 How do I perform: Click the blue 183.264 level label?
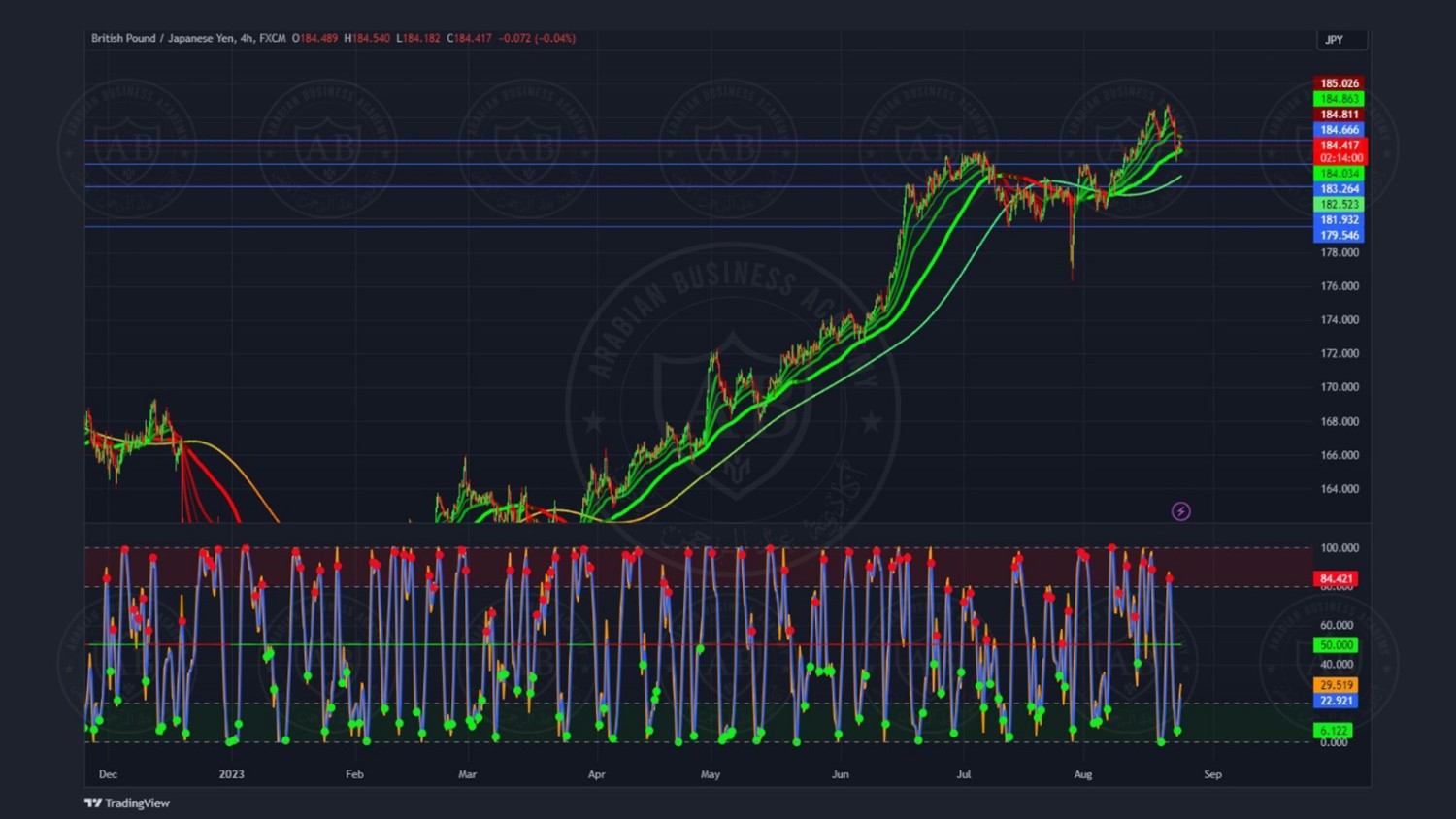tap(1340, 189)
